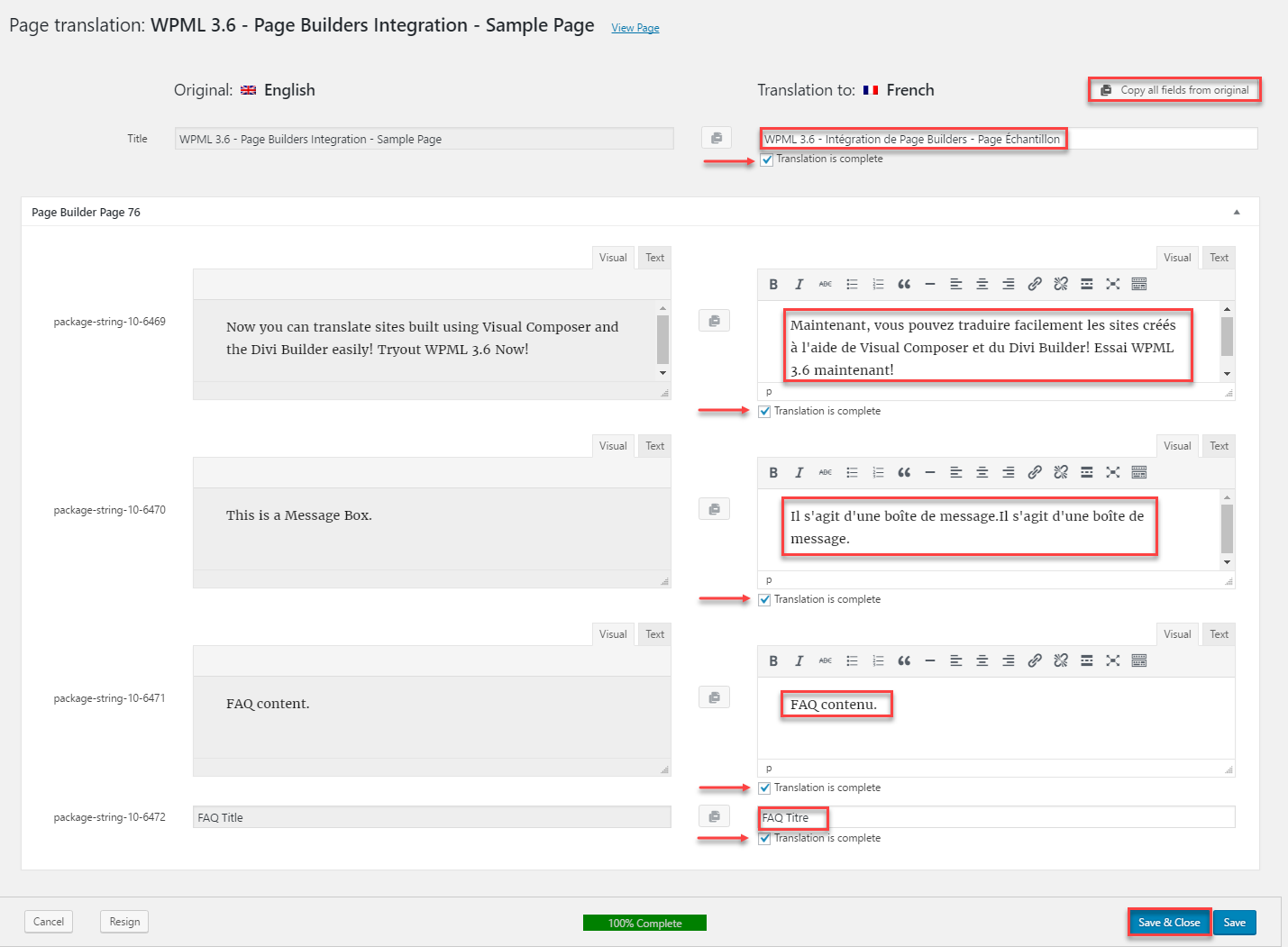This screenshot has height=947, width=1288.
Task: Click Numbered list icon in package-string-10-6469 editor
Action: point(878,284)
